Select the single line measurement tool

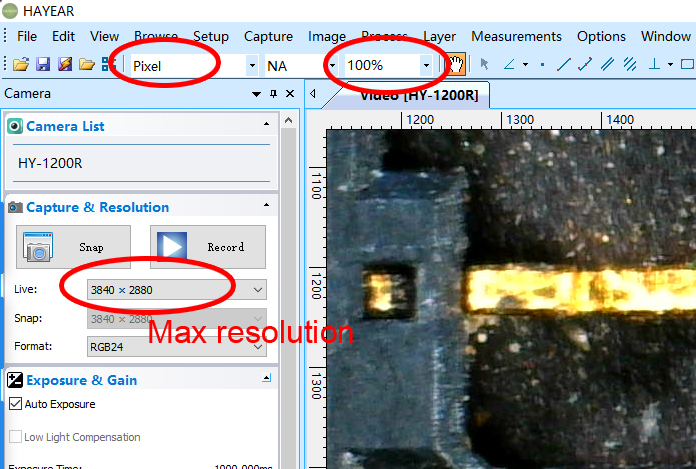[563, 65]
